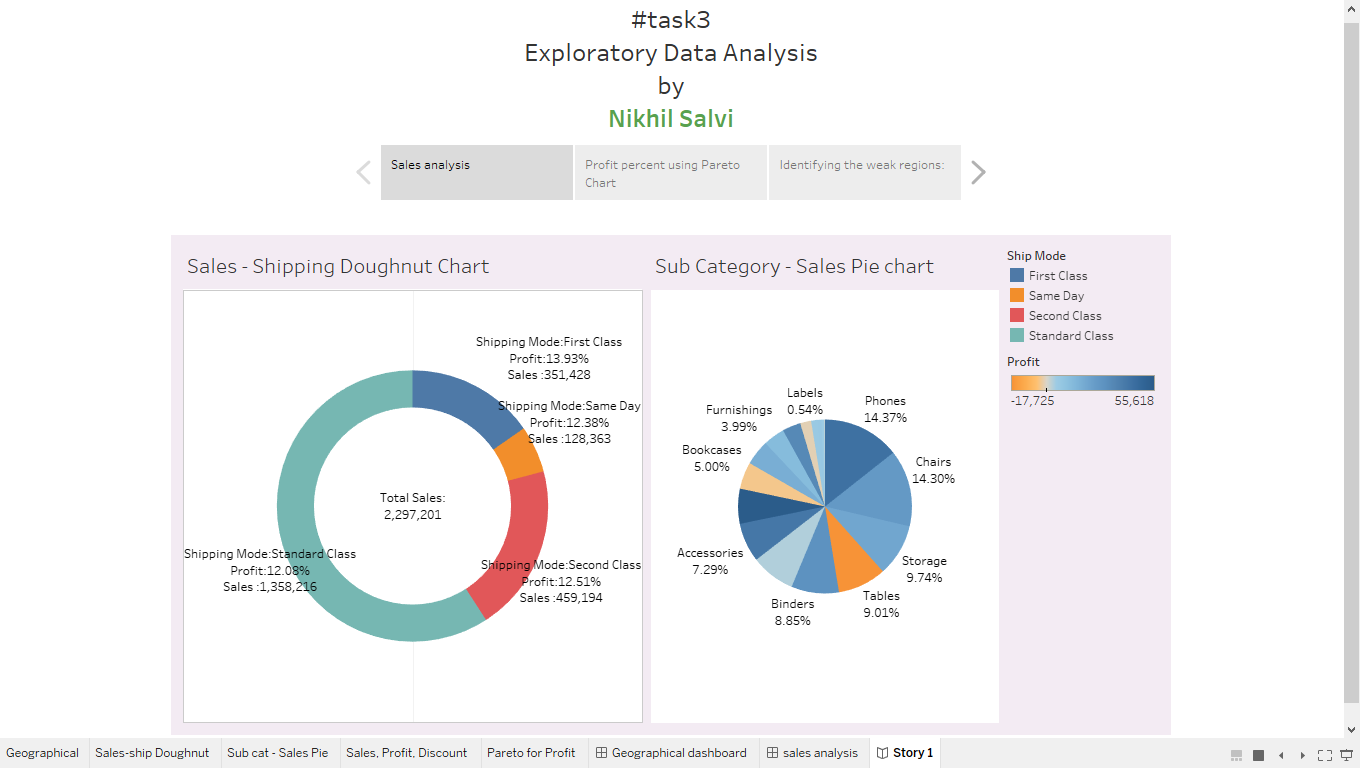
Task: Click the story icon beside Story 1
Action: coord(880,753)
